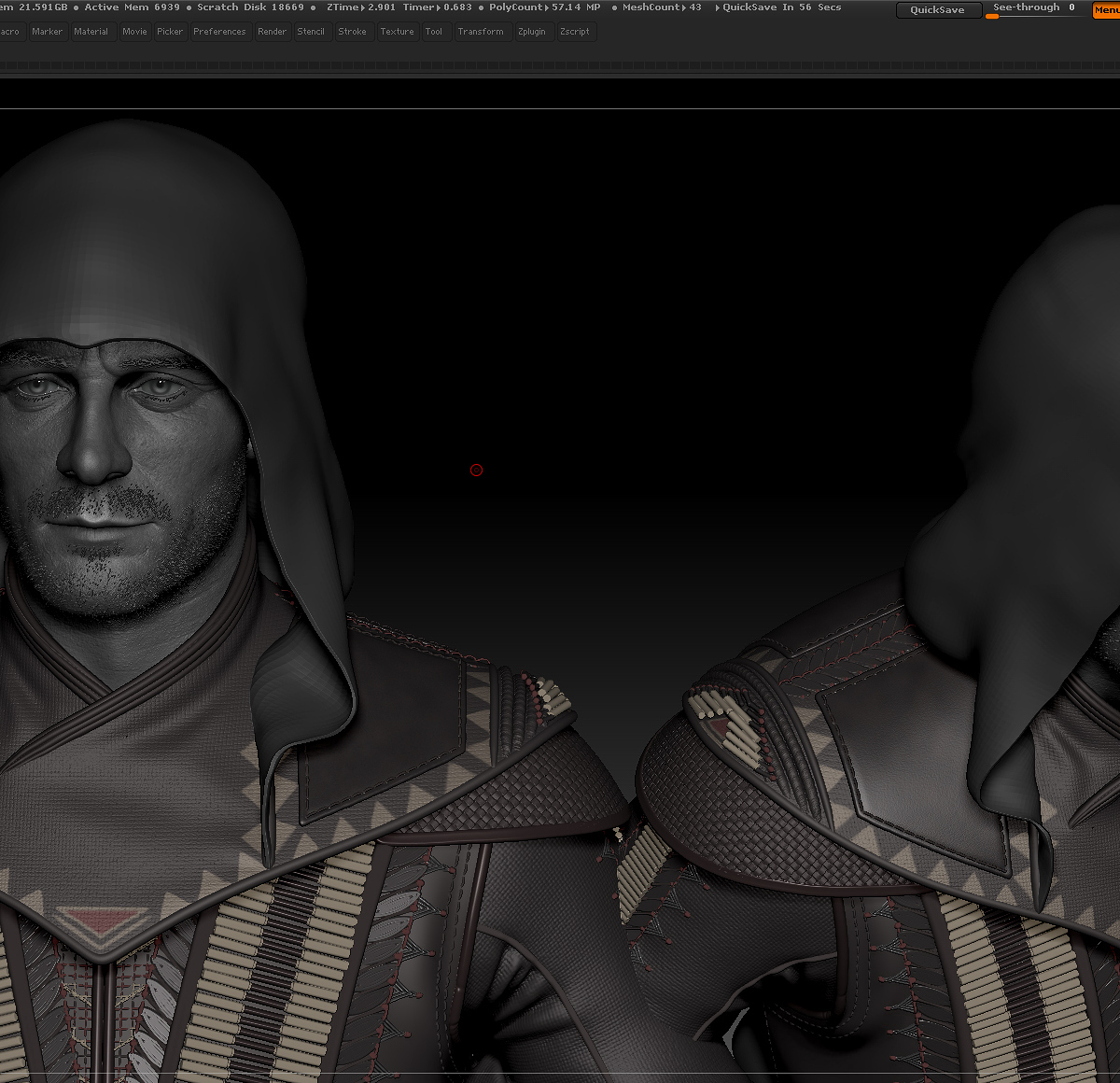Click the Scratch Disk 18669 readout
Viewport: 1120px width, 1083px height.
click(250, 7)
